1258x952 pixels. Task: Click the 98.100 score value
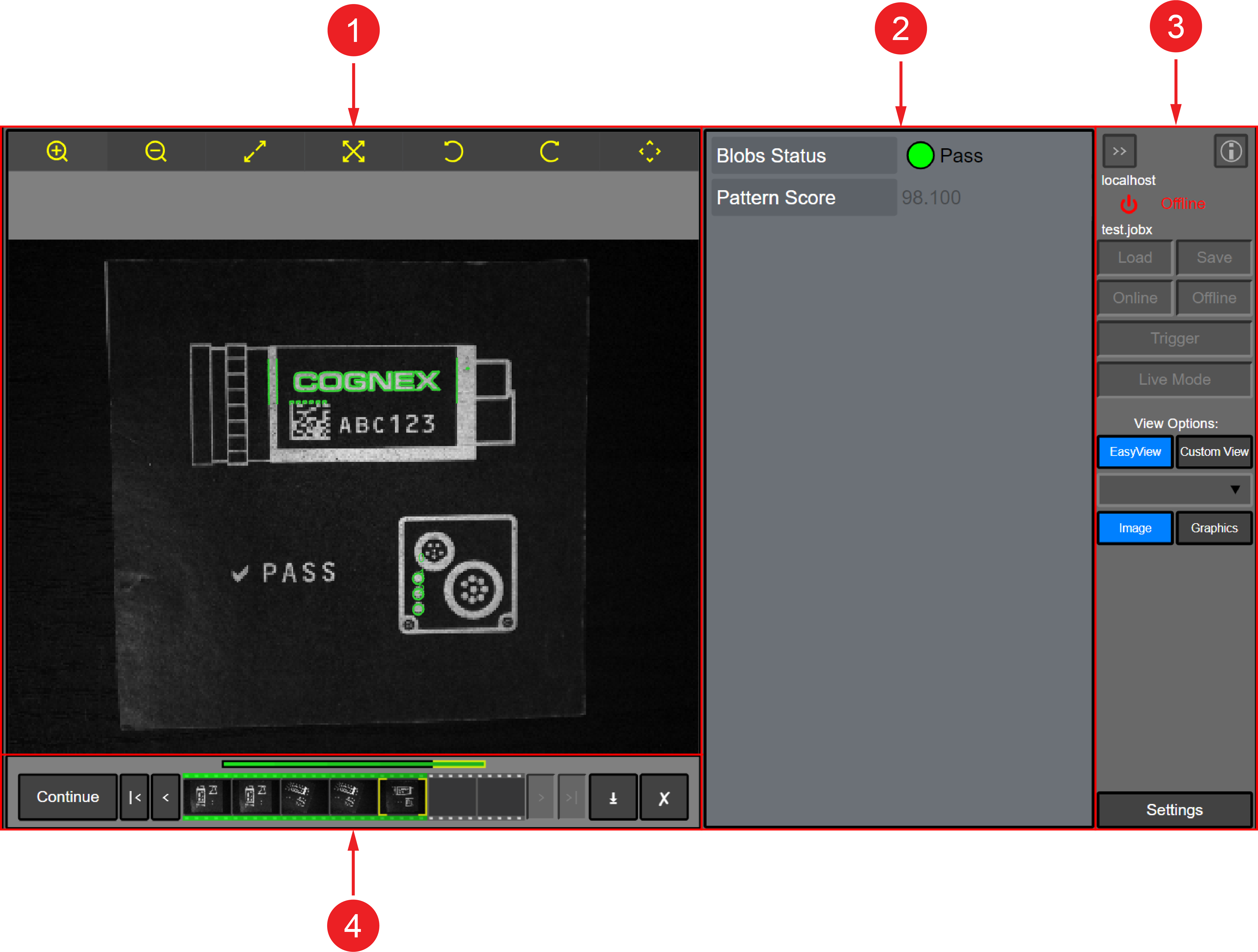(931, 198)
